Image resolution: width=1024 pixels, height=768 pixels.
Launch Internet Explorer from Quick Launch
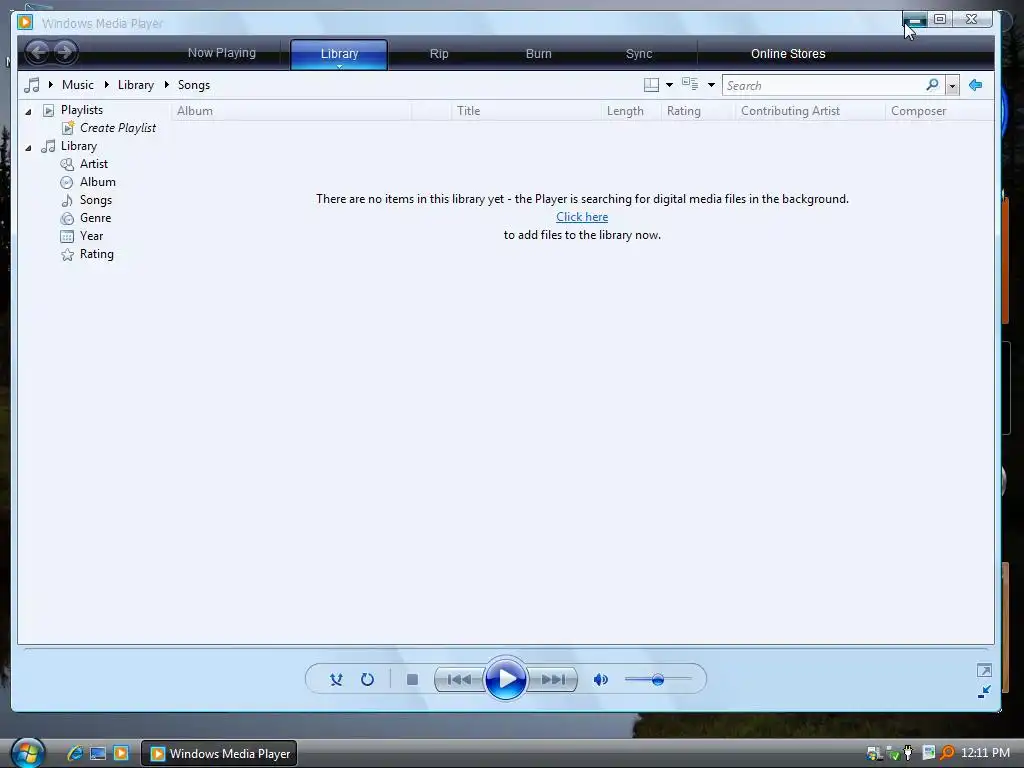click(x=75, y=753)
